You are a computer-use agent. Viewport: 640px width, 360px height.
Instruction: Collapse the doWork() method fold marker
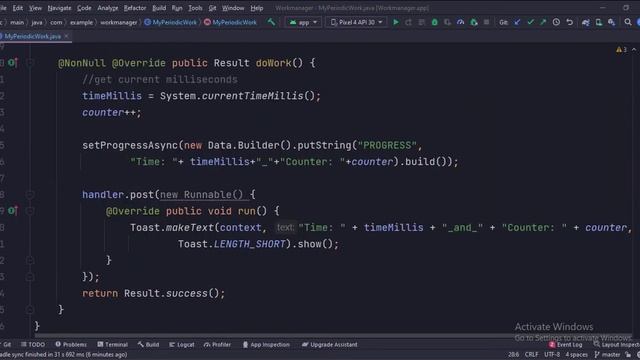tap(30, 62)
